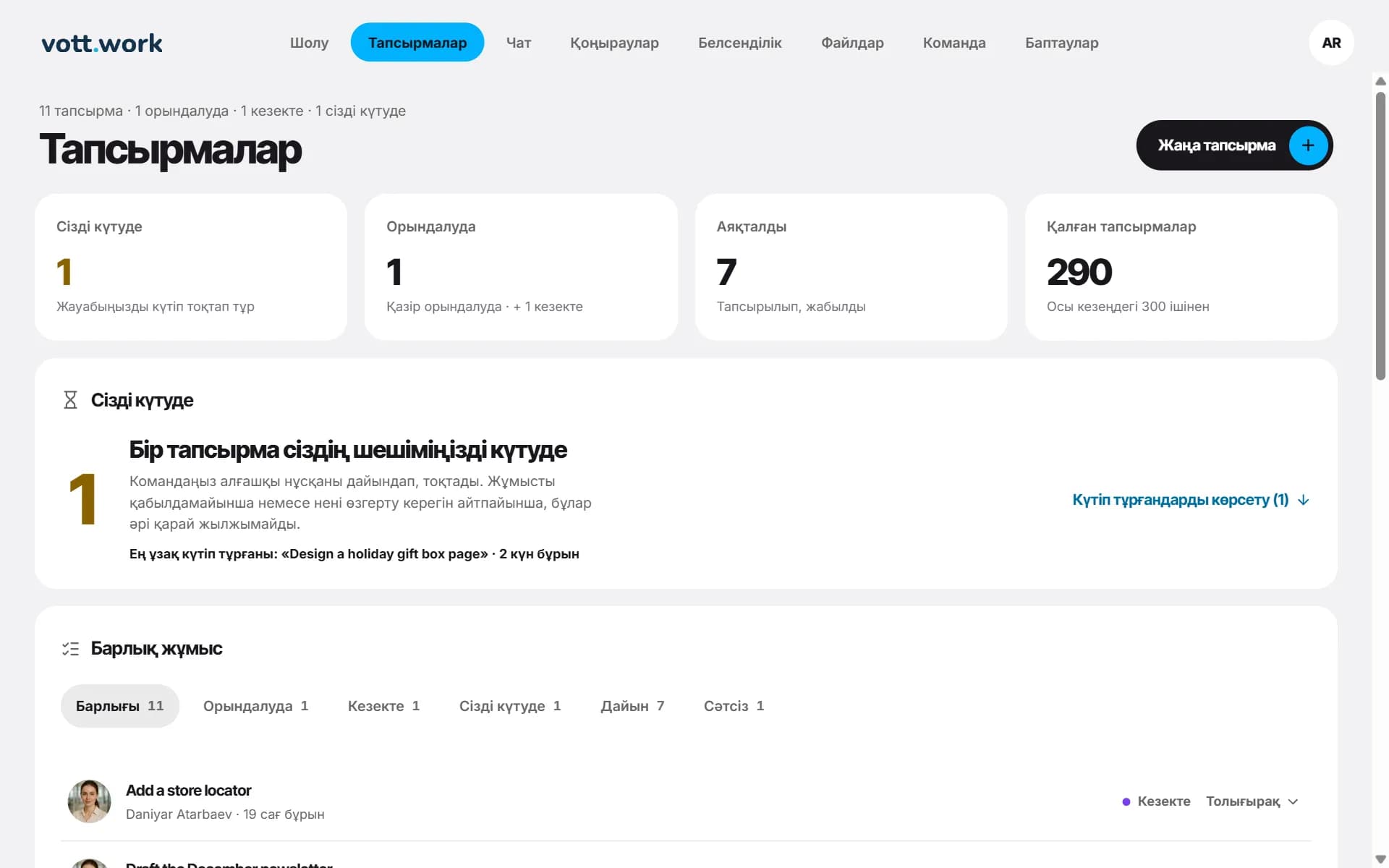Click the scrollbar up arrow

pos(1380,81)
